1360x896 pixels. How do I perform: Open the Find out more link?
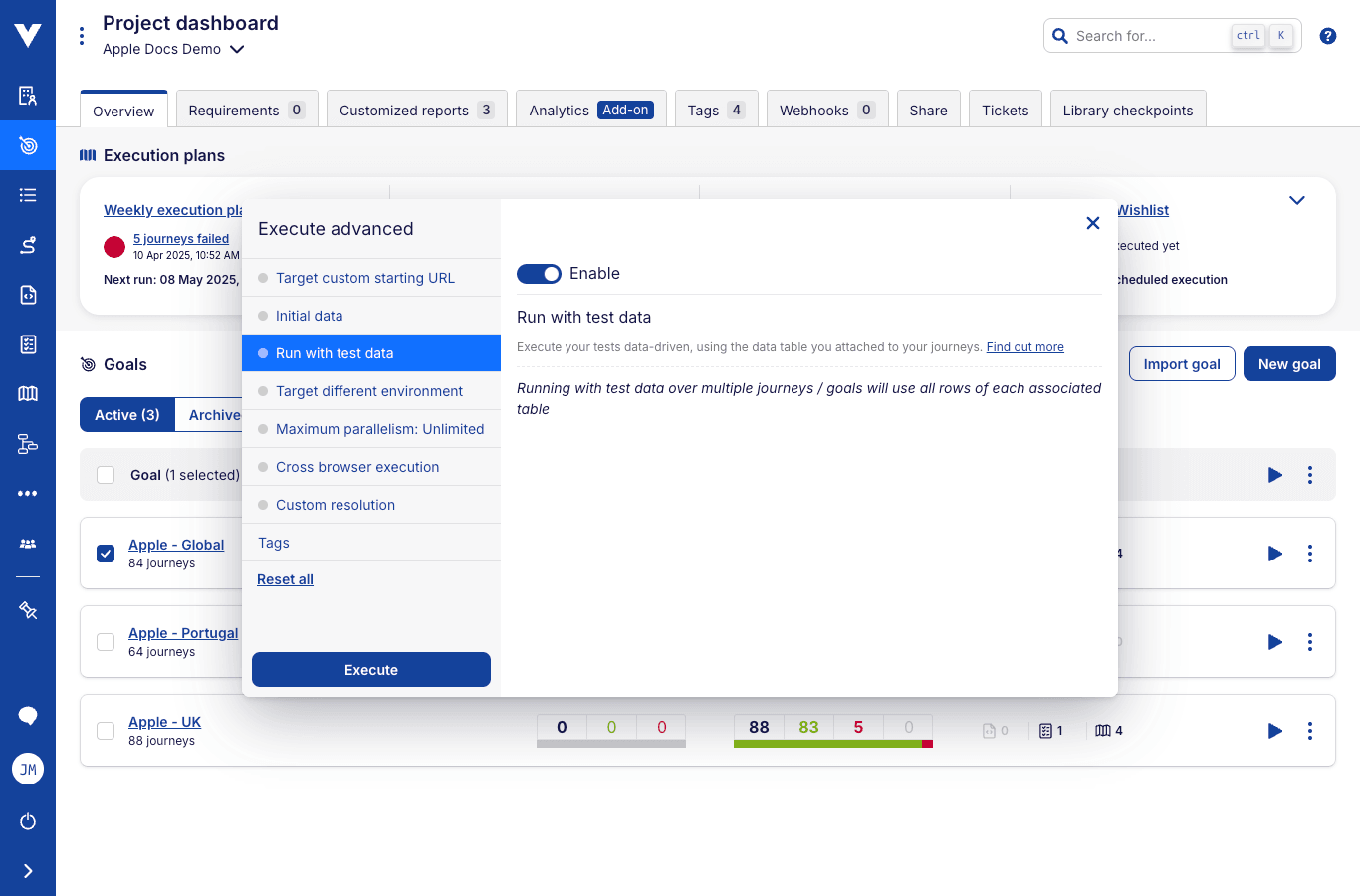coord(1024,346)
